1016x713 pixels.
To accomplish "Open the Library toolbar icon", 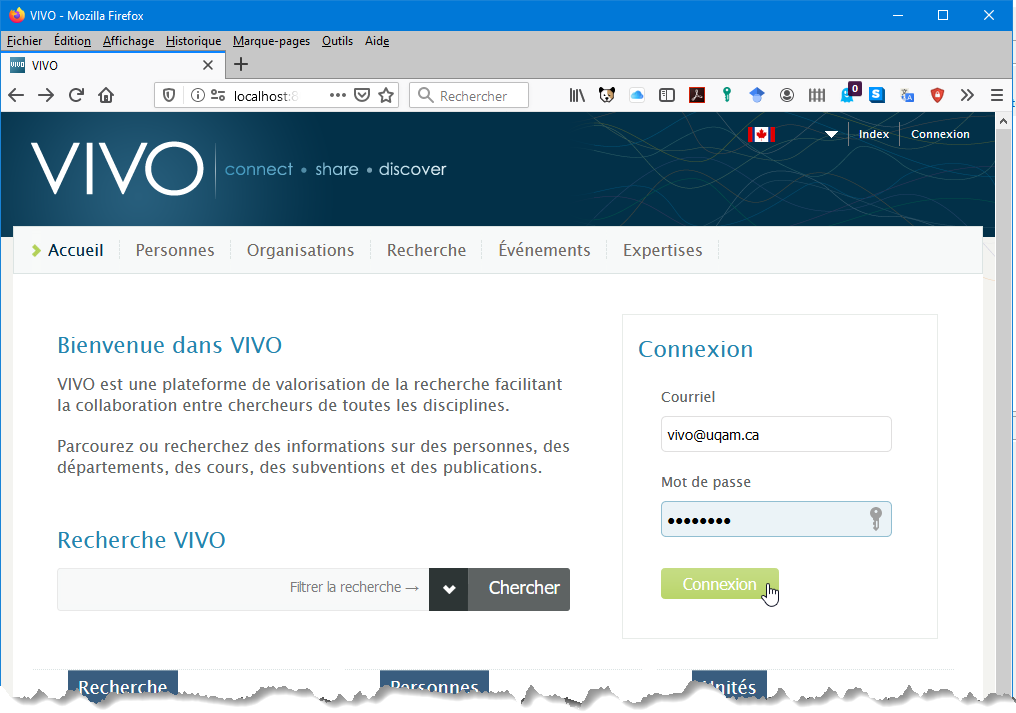I will (x=577, y=95).
